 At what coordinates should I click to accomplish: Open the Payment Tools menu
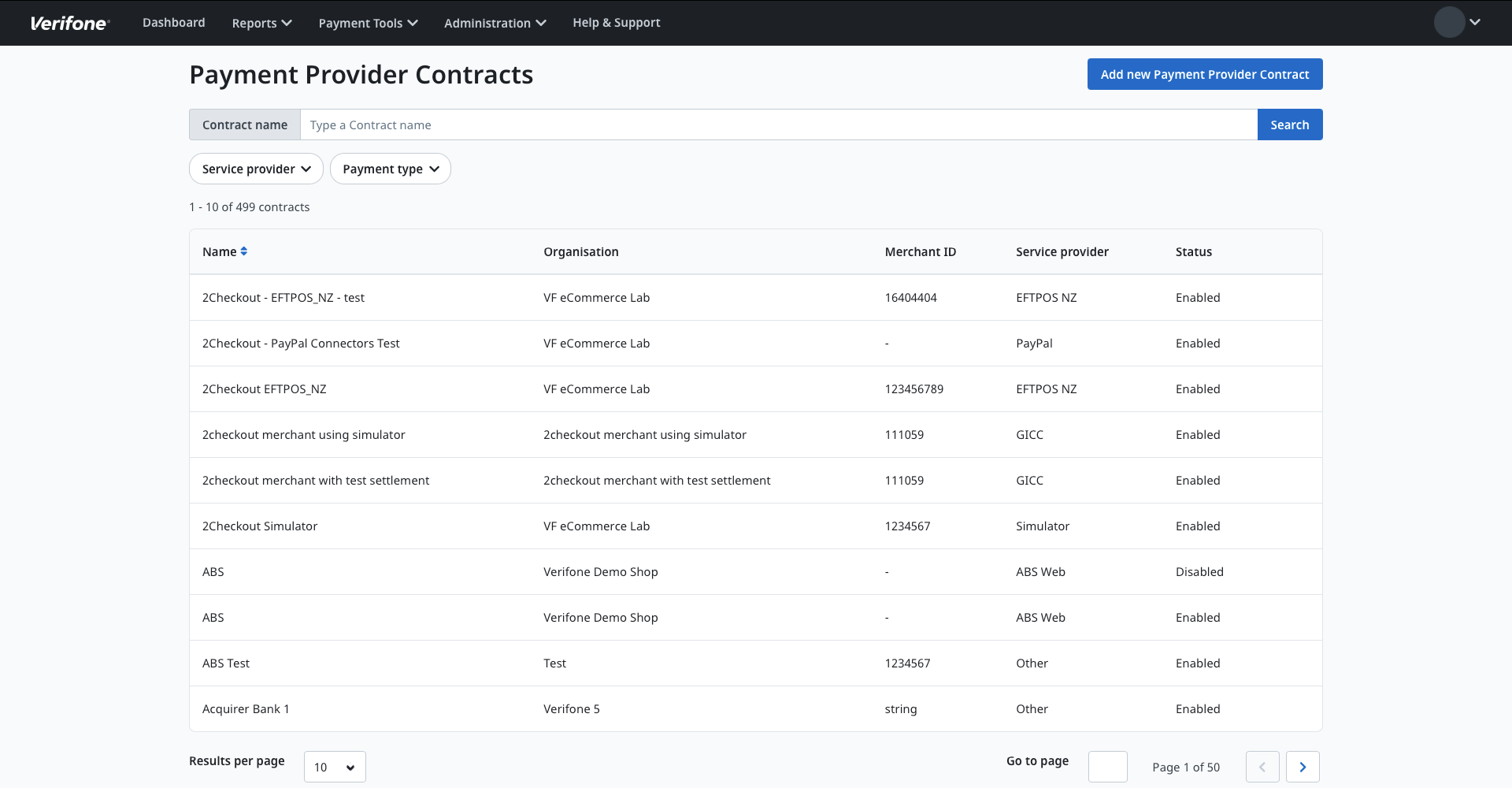[x=368, y=23]
